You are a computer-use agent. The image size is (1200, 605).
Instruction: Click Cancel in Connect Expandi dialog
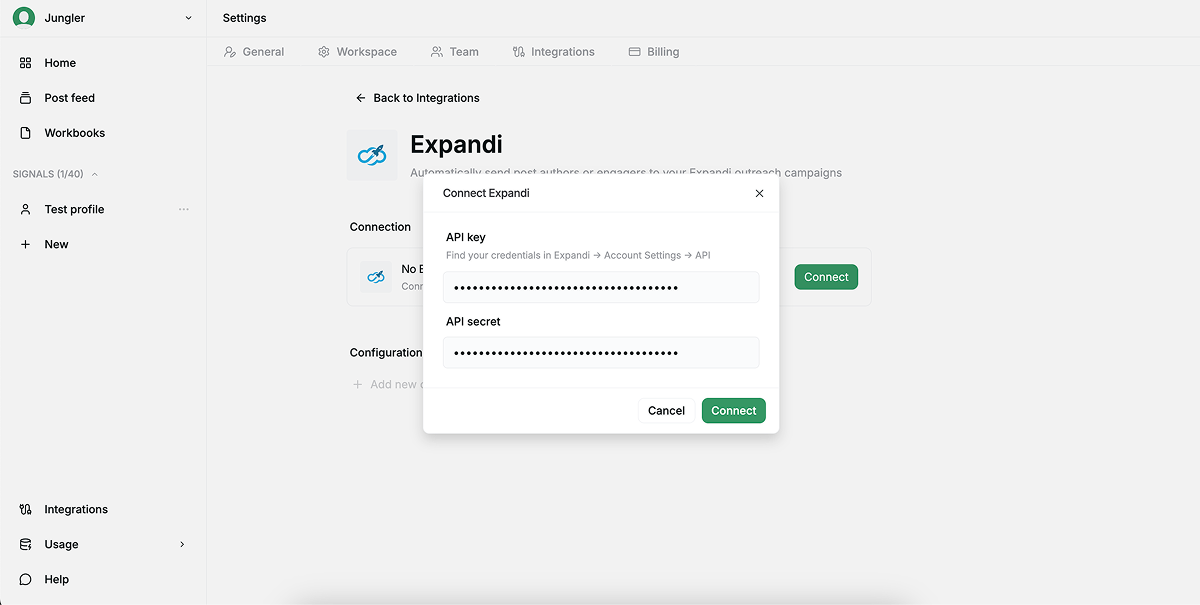click(666, 410)
